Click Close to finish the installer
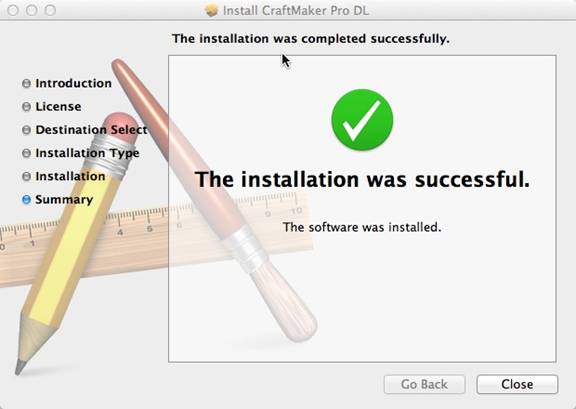Image resolution: width=576 pixels, height=409 pixels. (517, 384)
